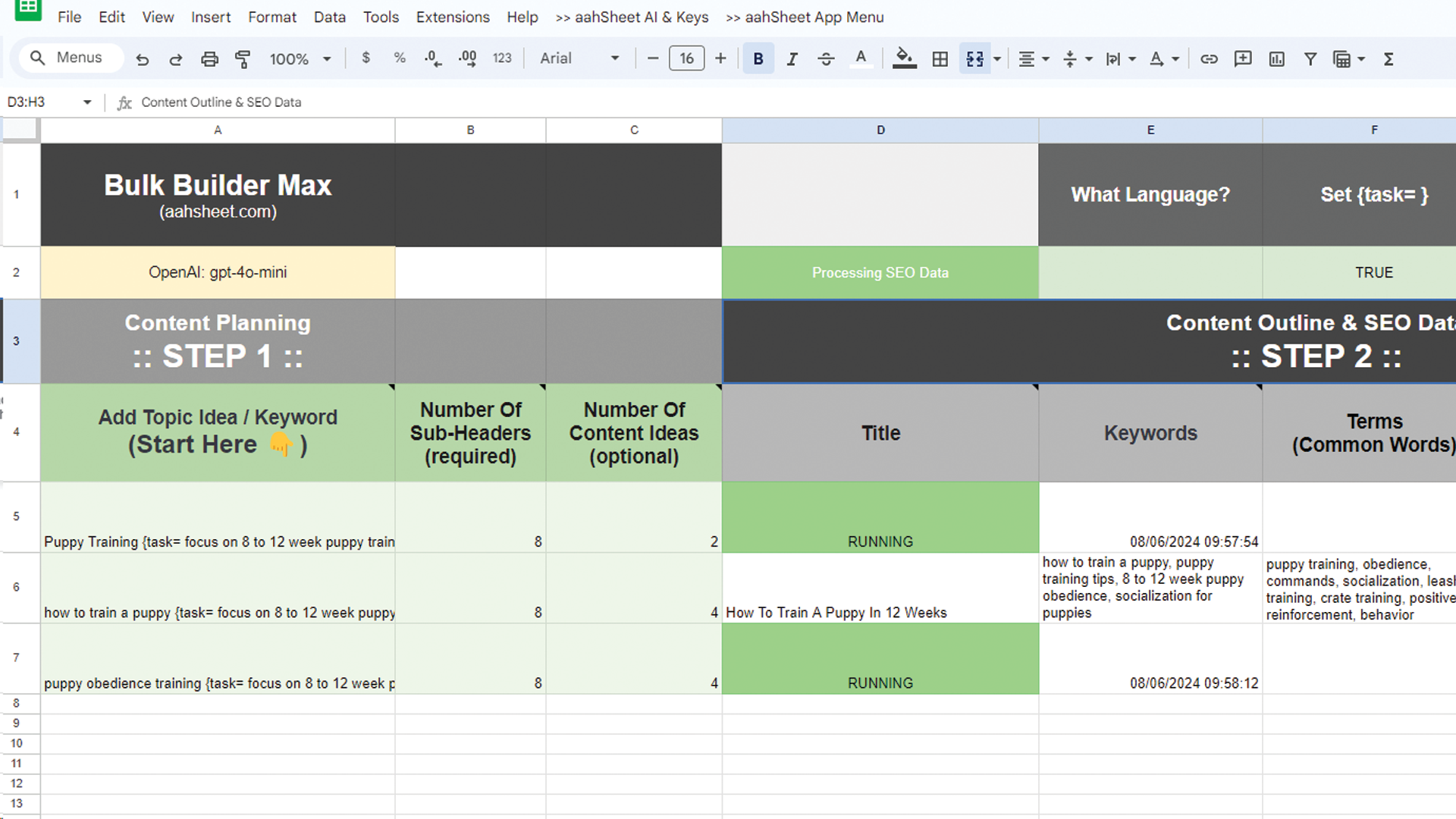Image resolution: width=1456 pixels, height=819 pixels.
Task: Select the text color highlight icon
Action: 861,57
